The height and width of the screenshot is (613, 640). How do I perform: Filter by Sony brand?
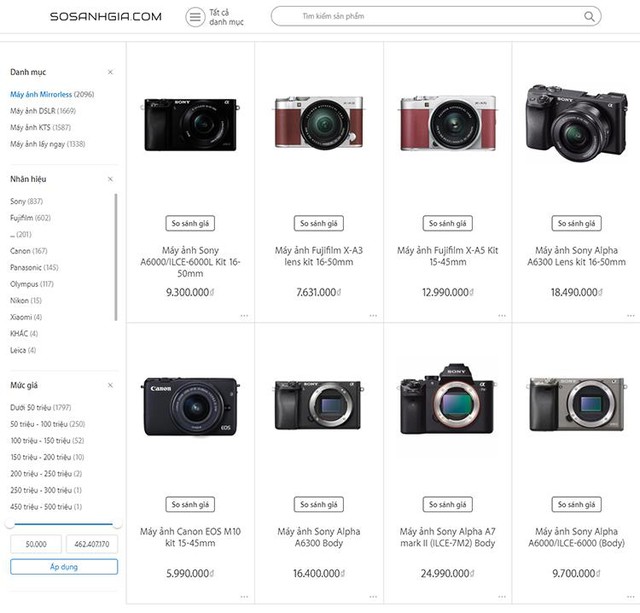click(26, 201)
